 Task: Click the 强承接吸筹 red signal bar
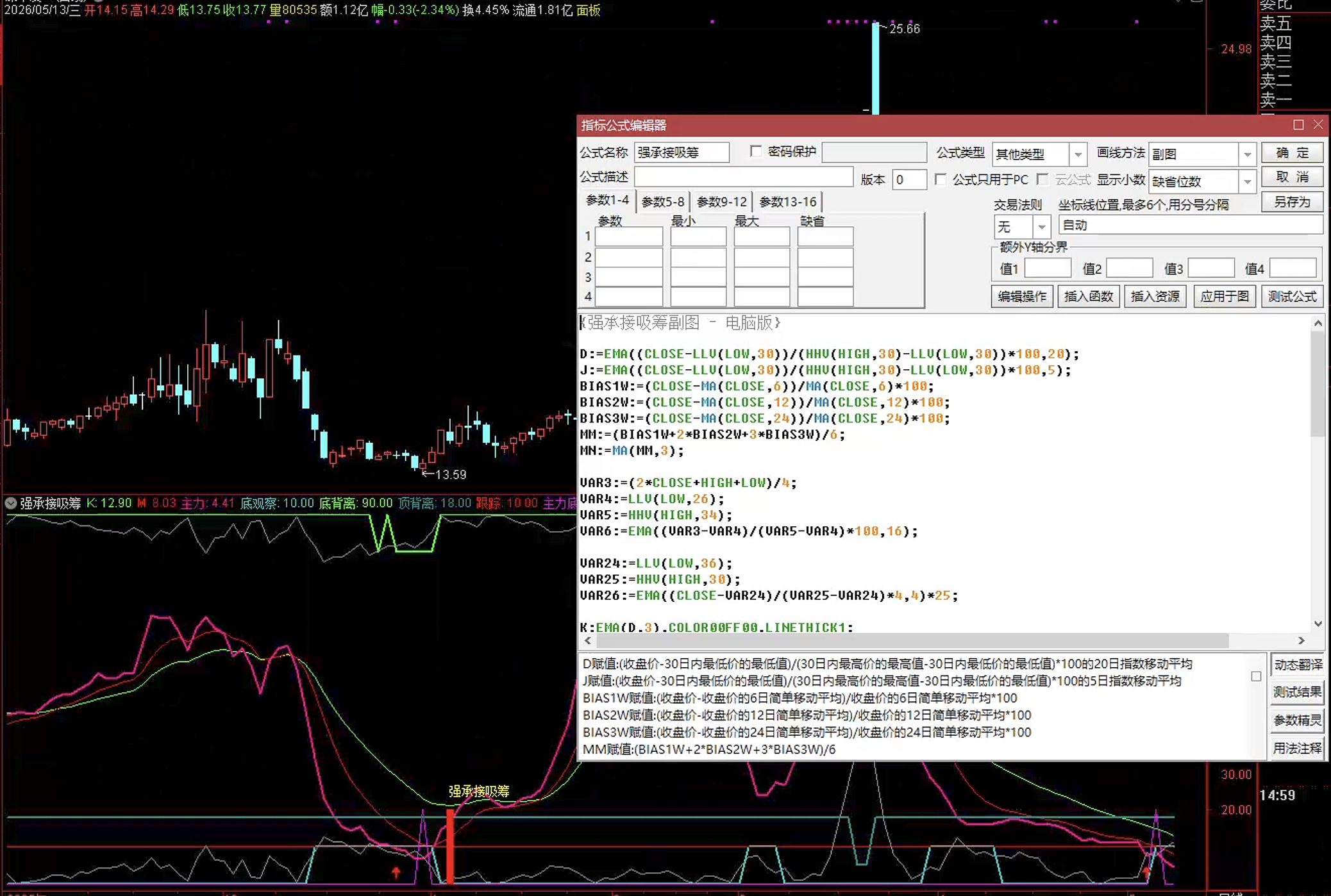tap(450, 846)
